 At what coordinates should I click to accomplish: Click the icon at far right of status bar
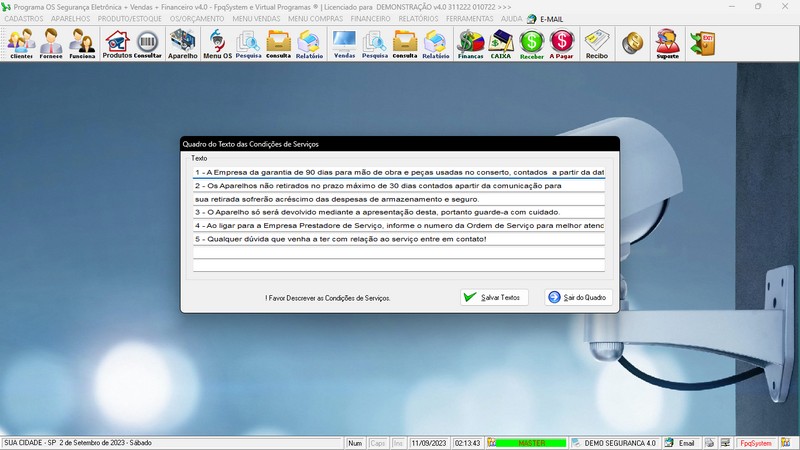coord(786,443)
